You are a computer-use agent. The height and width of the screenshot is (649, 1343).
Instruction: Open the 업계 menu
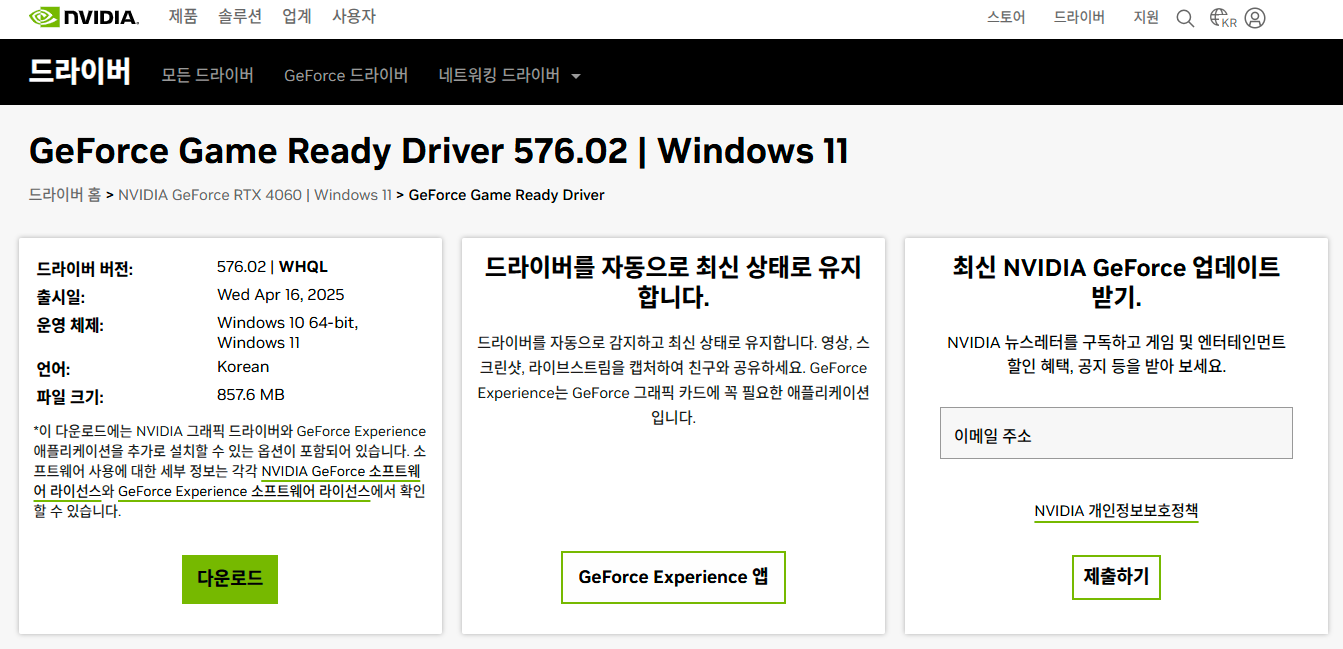pos(297,17)
